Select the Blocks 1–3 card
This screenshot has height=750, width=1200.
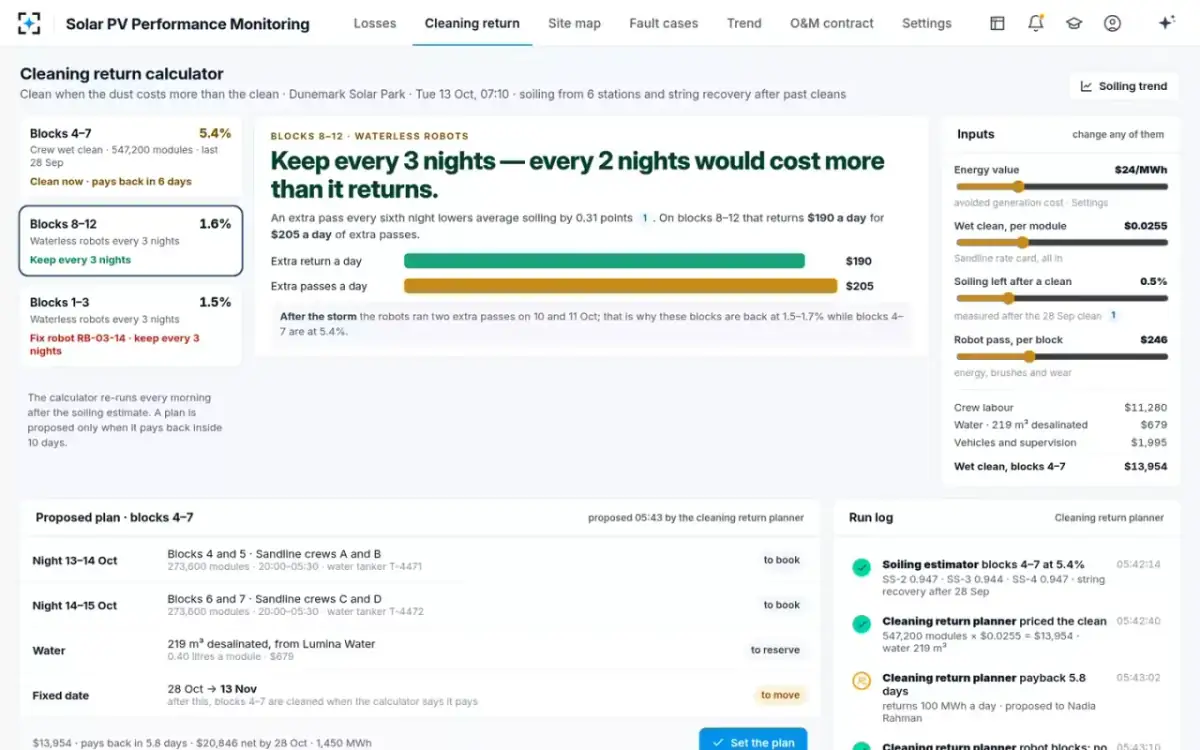(130, 326)
